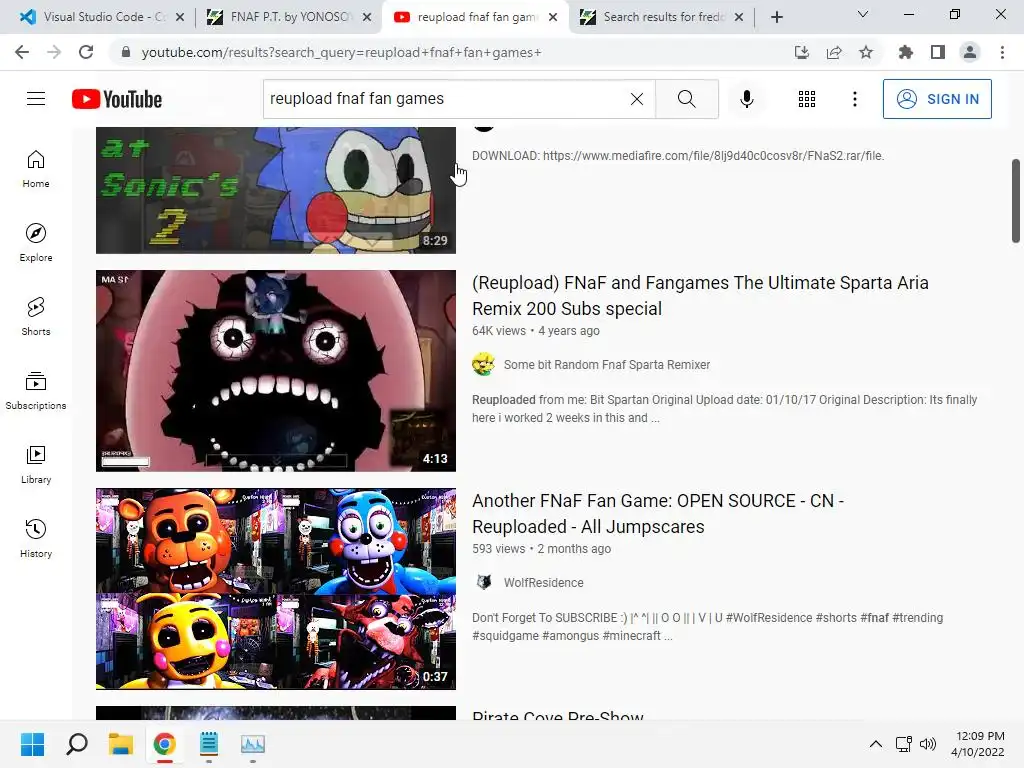Open the YouTube apps grid icon
This screenshot has height=768, width=1024.
(807, 99)
